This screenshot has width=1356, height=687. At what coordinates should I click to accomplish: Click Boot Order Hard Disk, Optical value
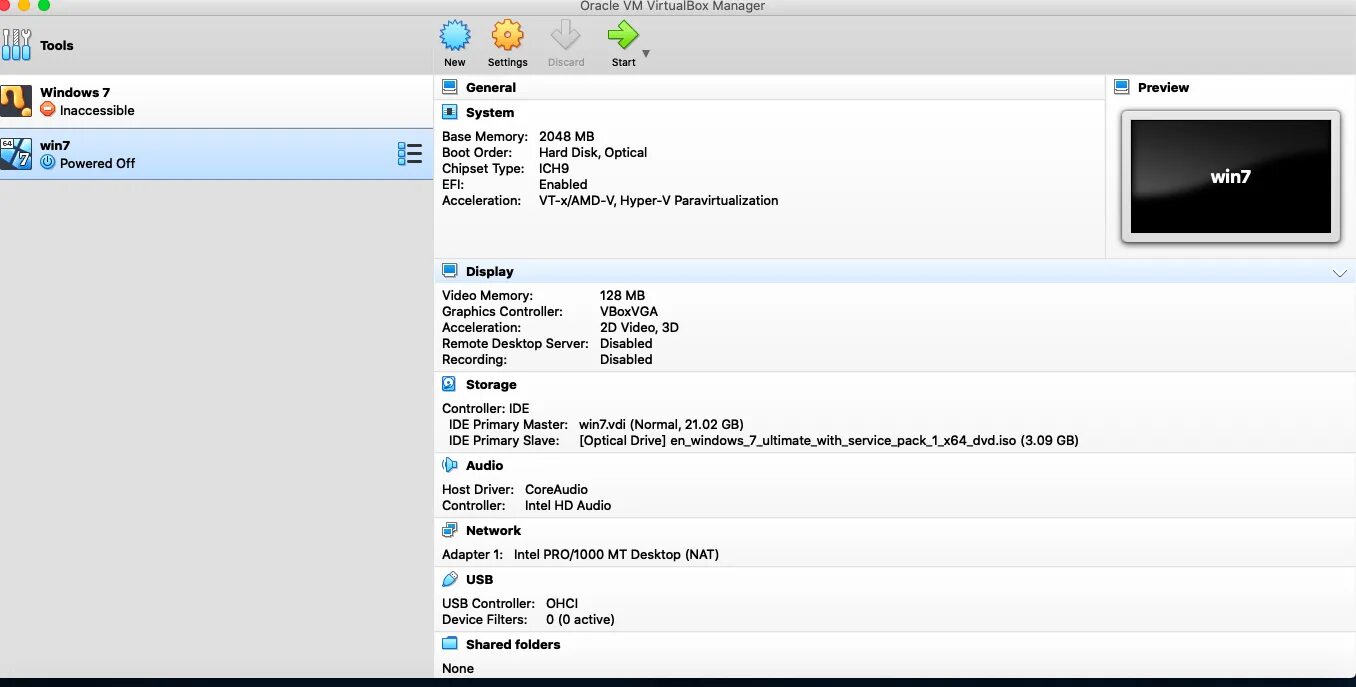[x=593, y=152]
